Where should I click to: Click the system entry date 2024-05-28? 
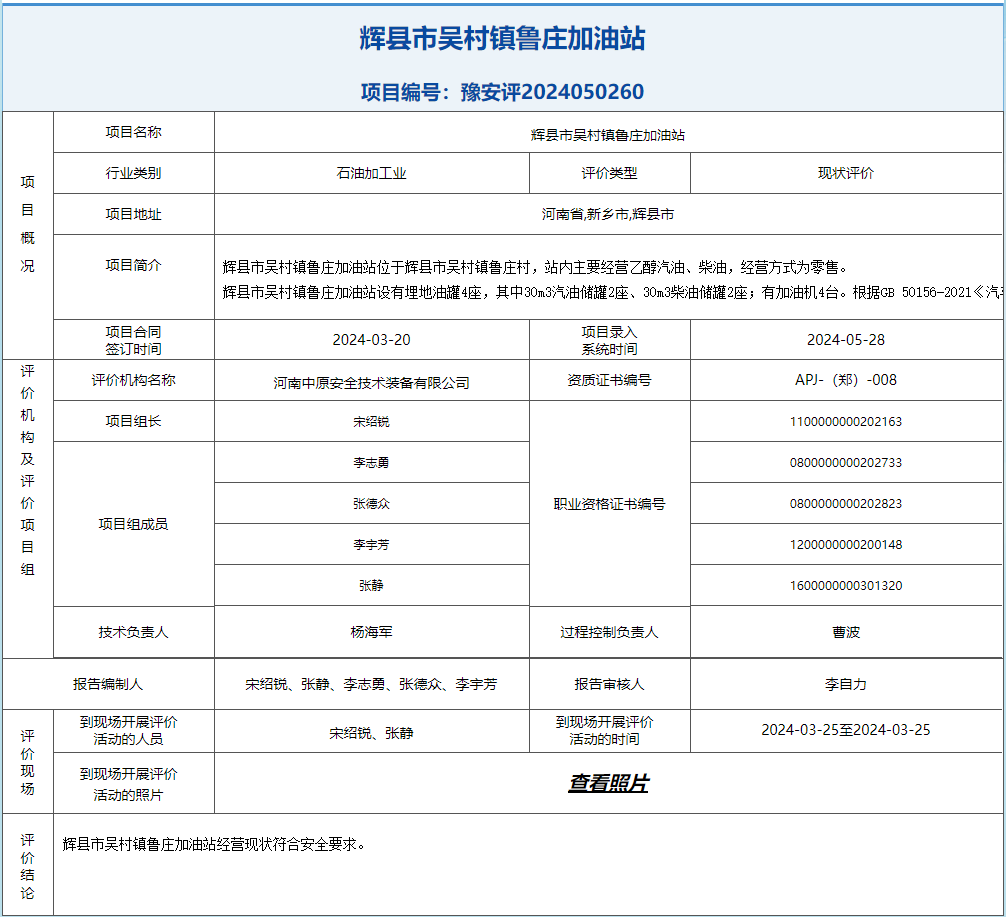[x=846, y=339]
